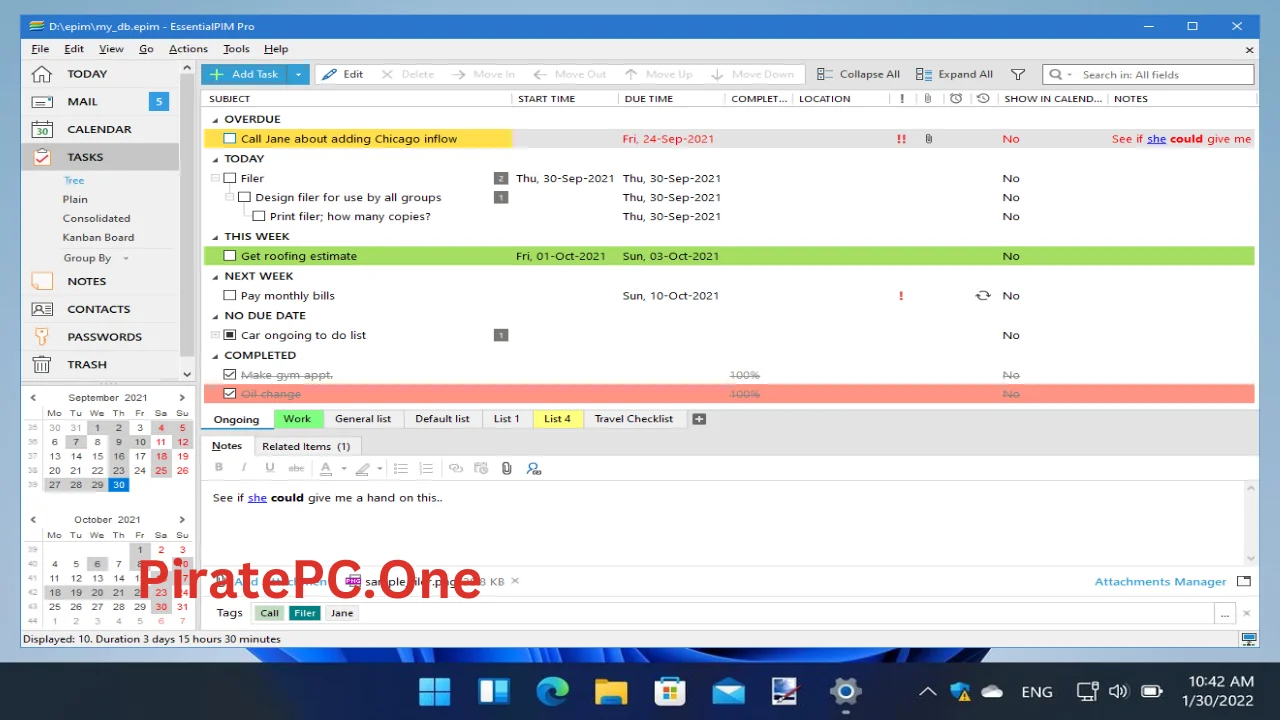Switch to the Work list tab
This screenshot has height=720, width=1280.
tap(297, 419)
